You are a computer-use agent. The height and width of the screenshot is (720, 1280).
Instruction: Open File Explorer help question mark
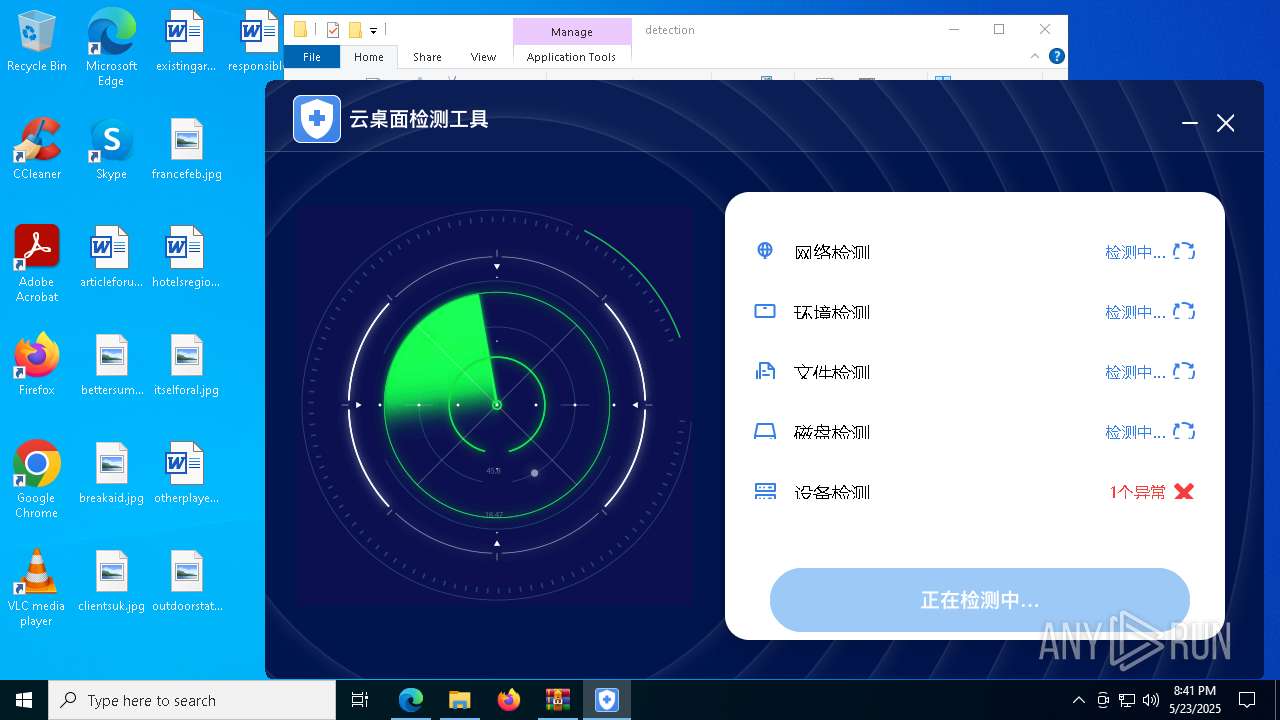click(x=1057, y=57)
